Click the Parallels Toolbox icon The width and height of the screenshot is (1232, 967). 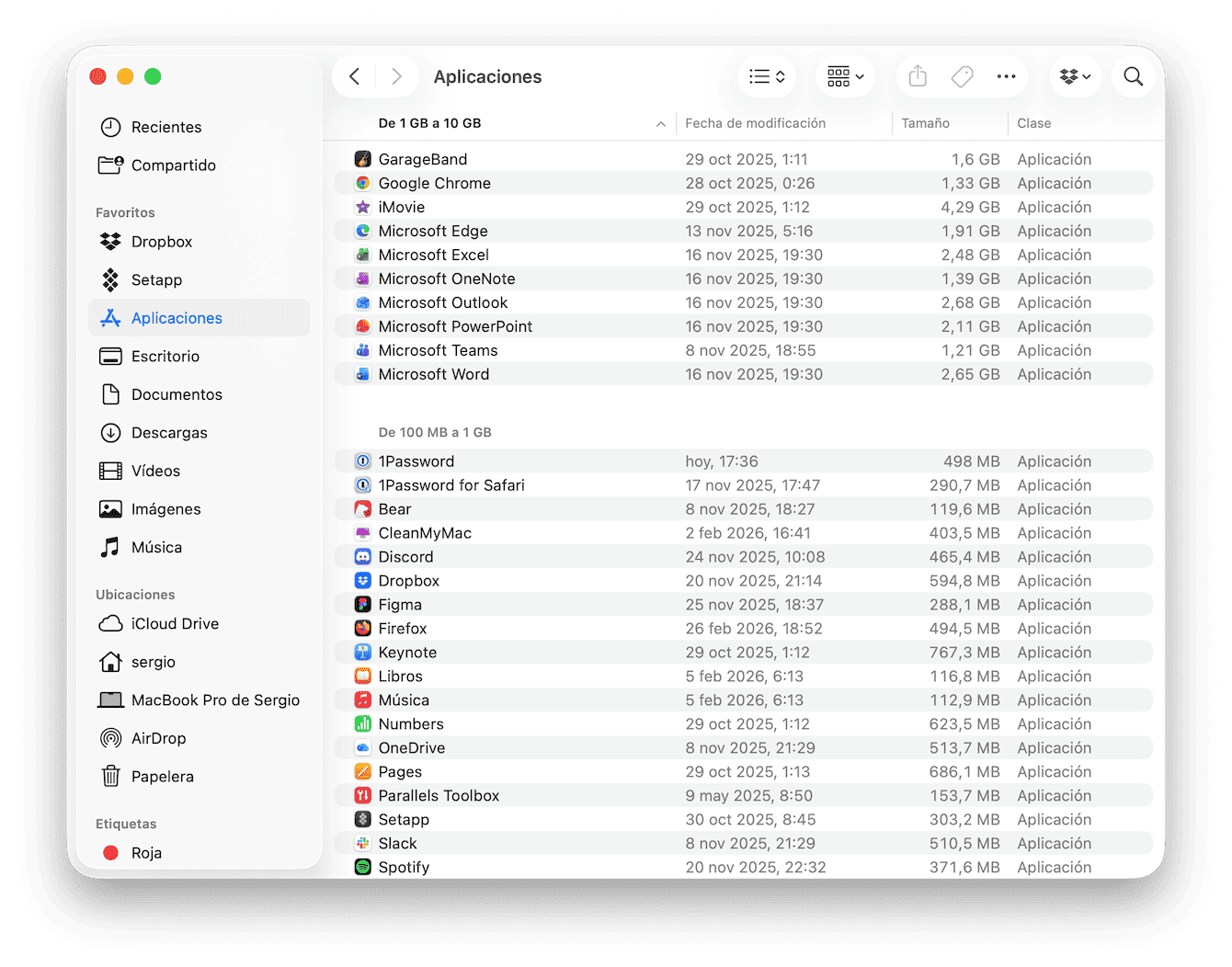pos(363,796)
